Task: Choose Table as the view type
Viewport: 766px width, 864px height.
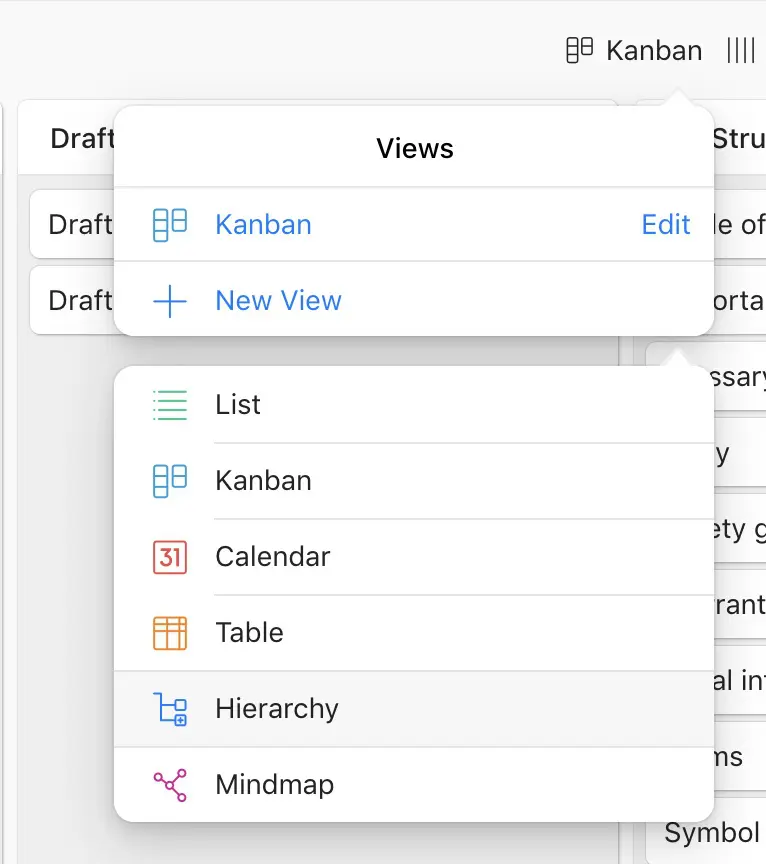Action: [249, 633]
